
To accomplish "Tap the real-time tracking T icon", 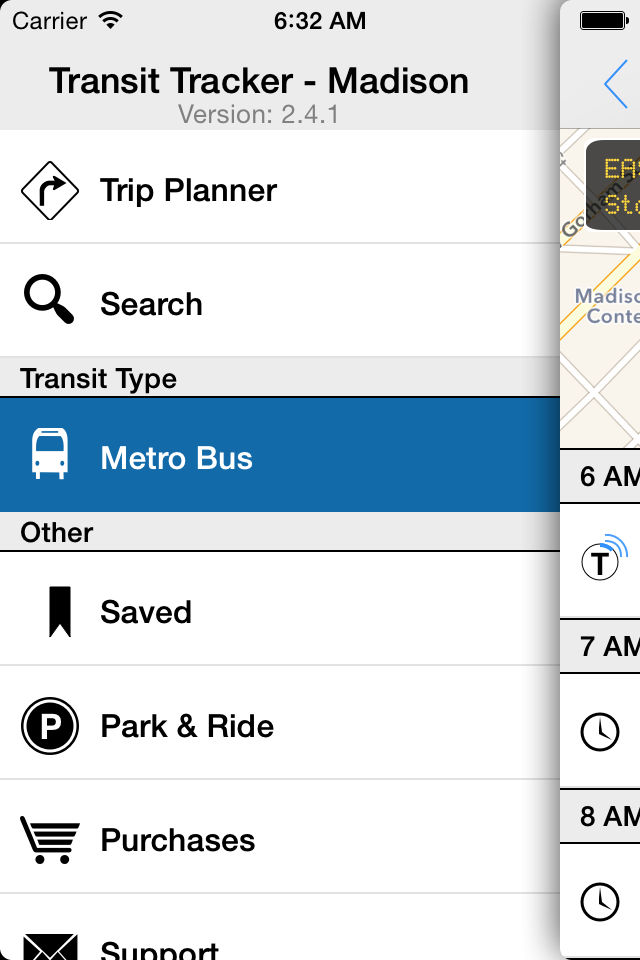I will click(x=603, y=560).
